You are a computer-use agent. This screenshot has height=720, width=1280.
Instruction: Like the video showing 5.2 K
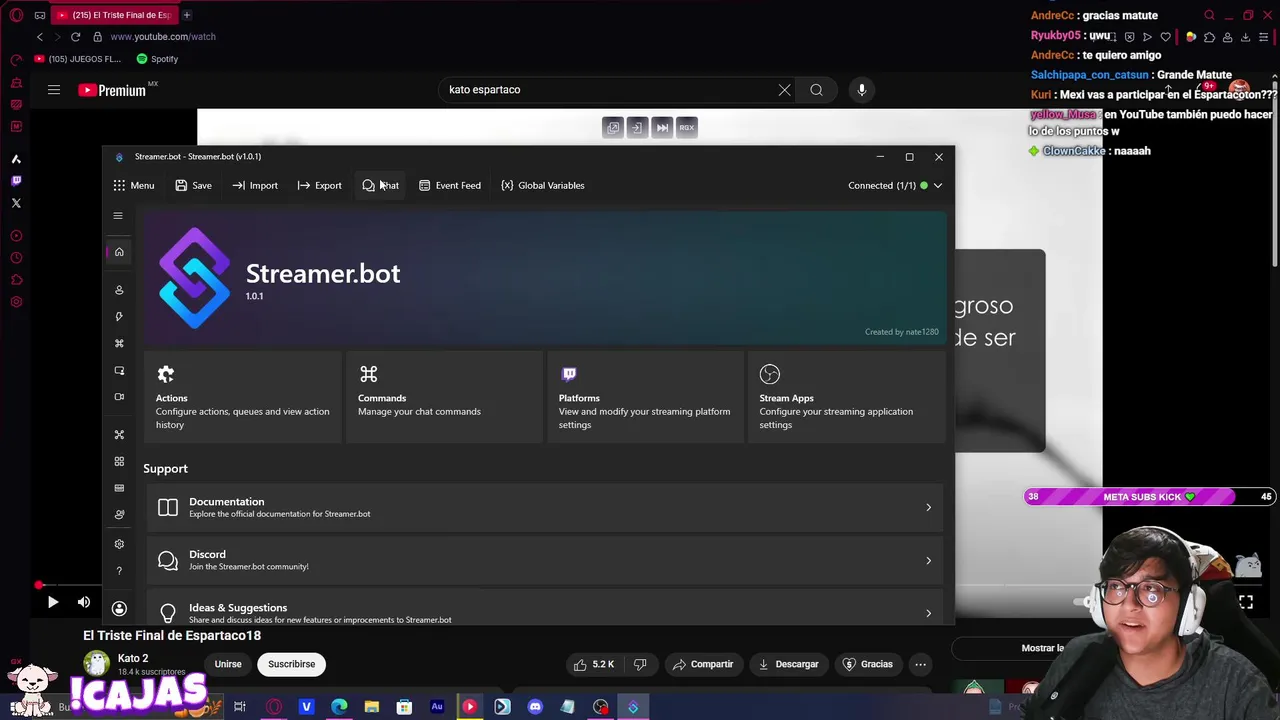coord(594,664)
